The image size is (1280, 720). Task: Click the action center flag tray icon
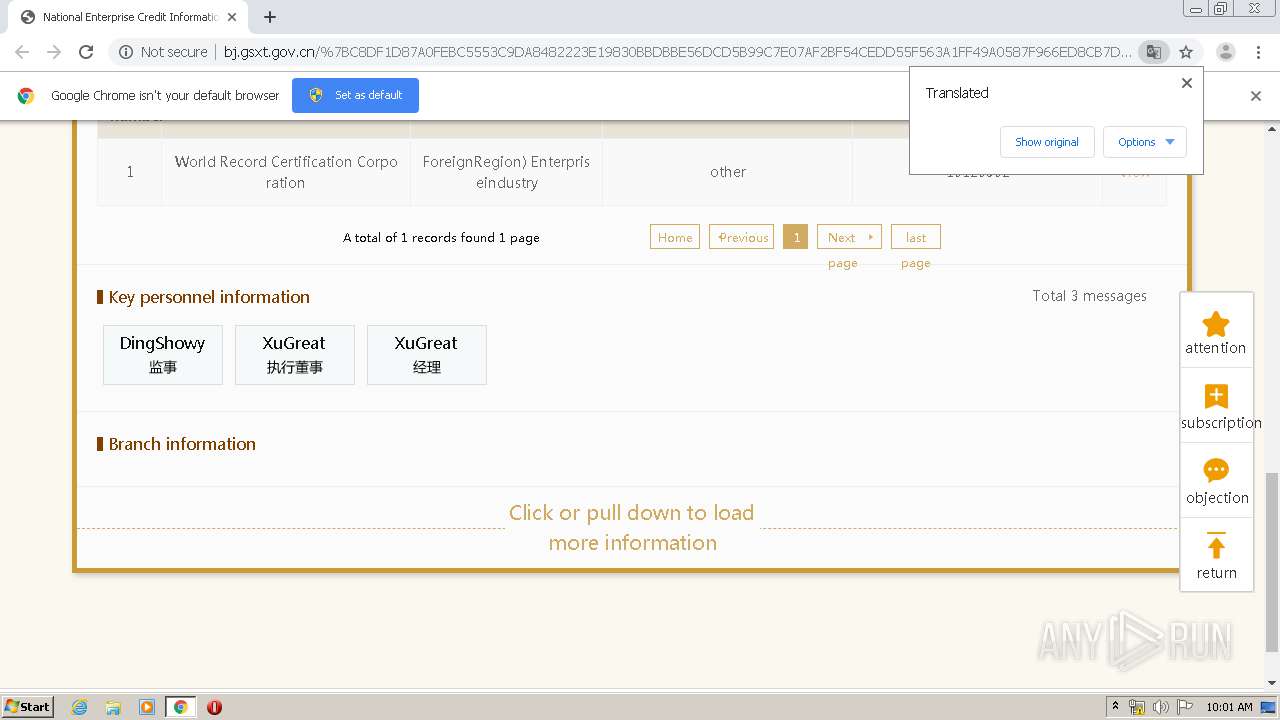coord(1184,707)
